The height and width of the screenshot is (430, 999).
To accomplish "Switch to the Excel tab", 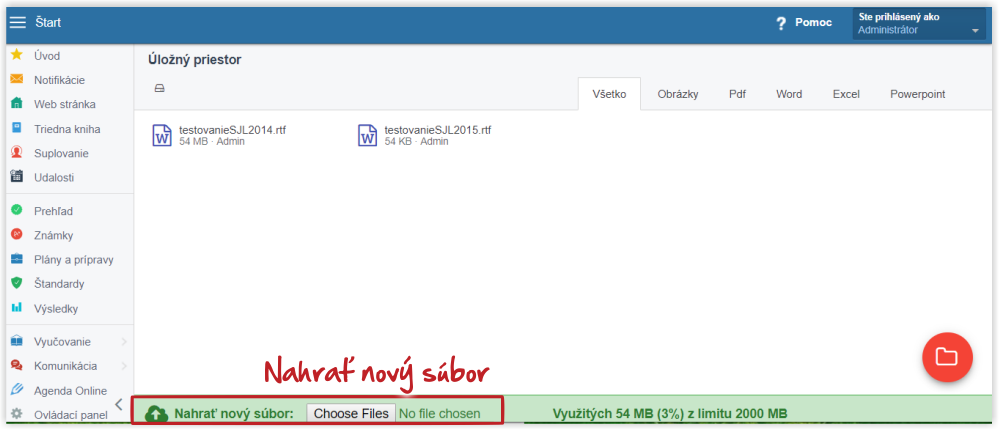I will [846, 94].
